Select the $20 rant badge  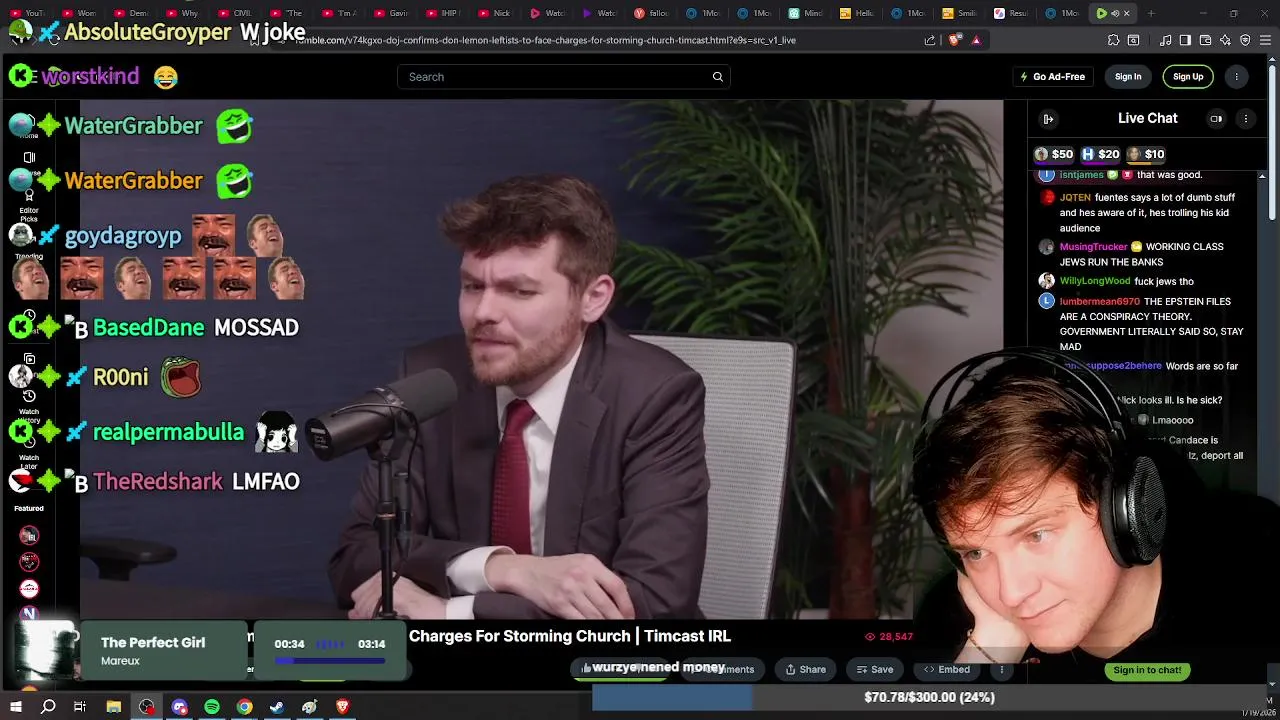coord(1100,154)
